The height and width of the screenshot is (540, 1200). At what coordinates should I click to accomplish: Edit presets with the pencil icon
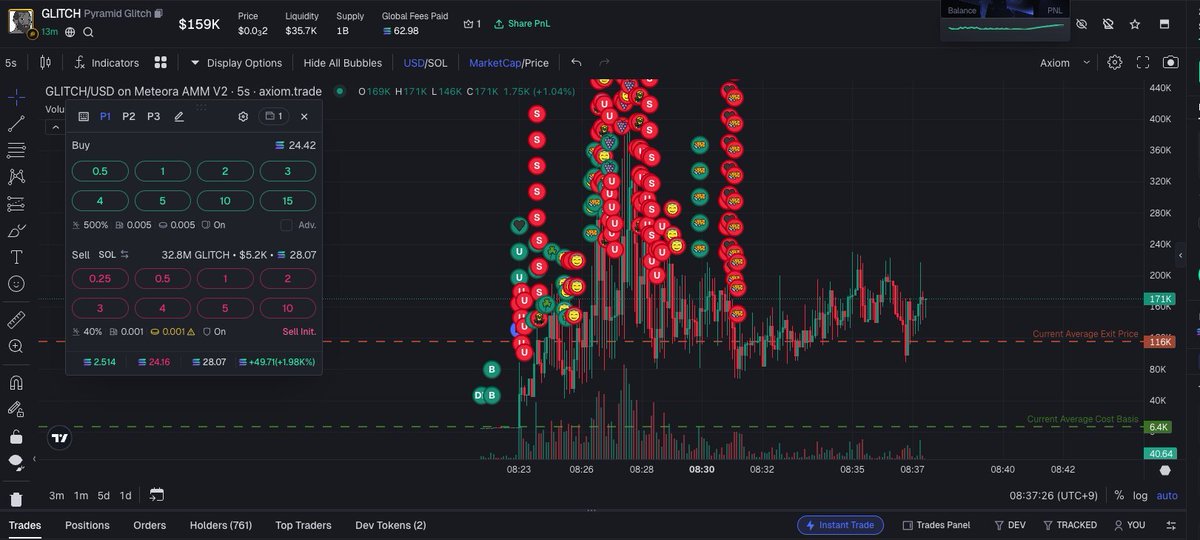pyautogui.click(x=179, y=116)
